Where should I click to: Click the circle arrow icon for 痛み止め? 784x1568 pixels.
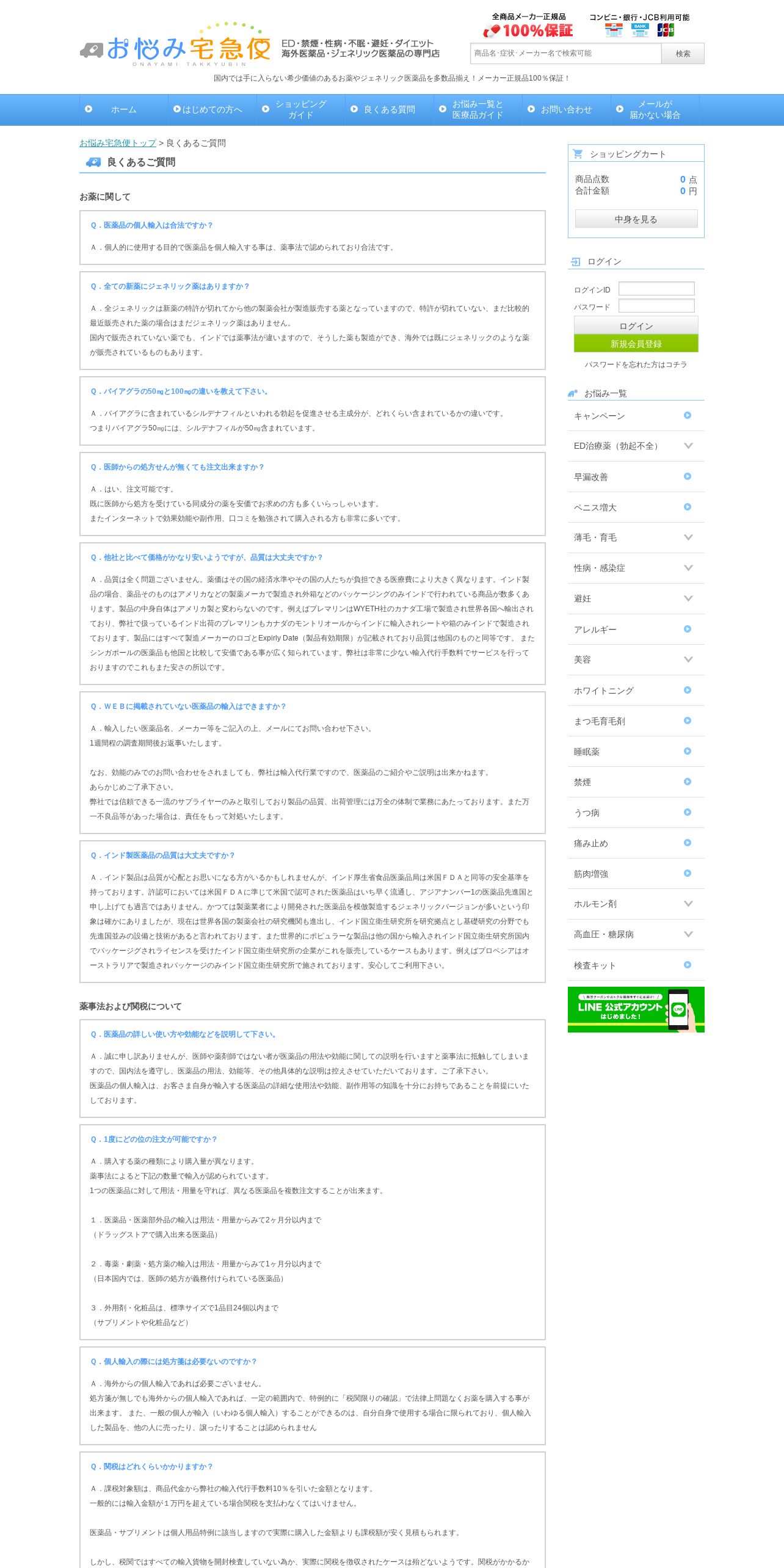(688, 843)
